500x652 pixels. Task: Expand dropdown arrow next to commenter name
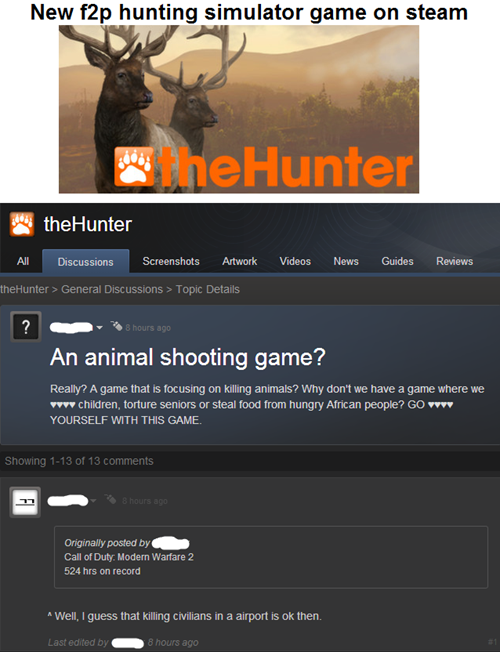point(93,501)
